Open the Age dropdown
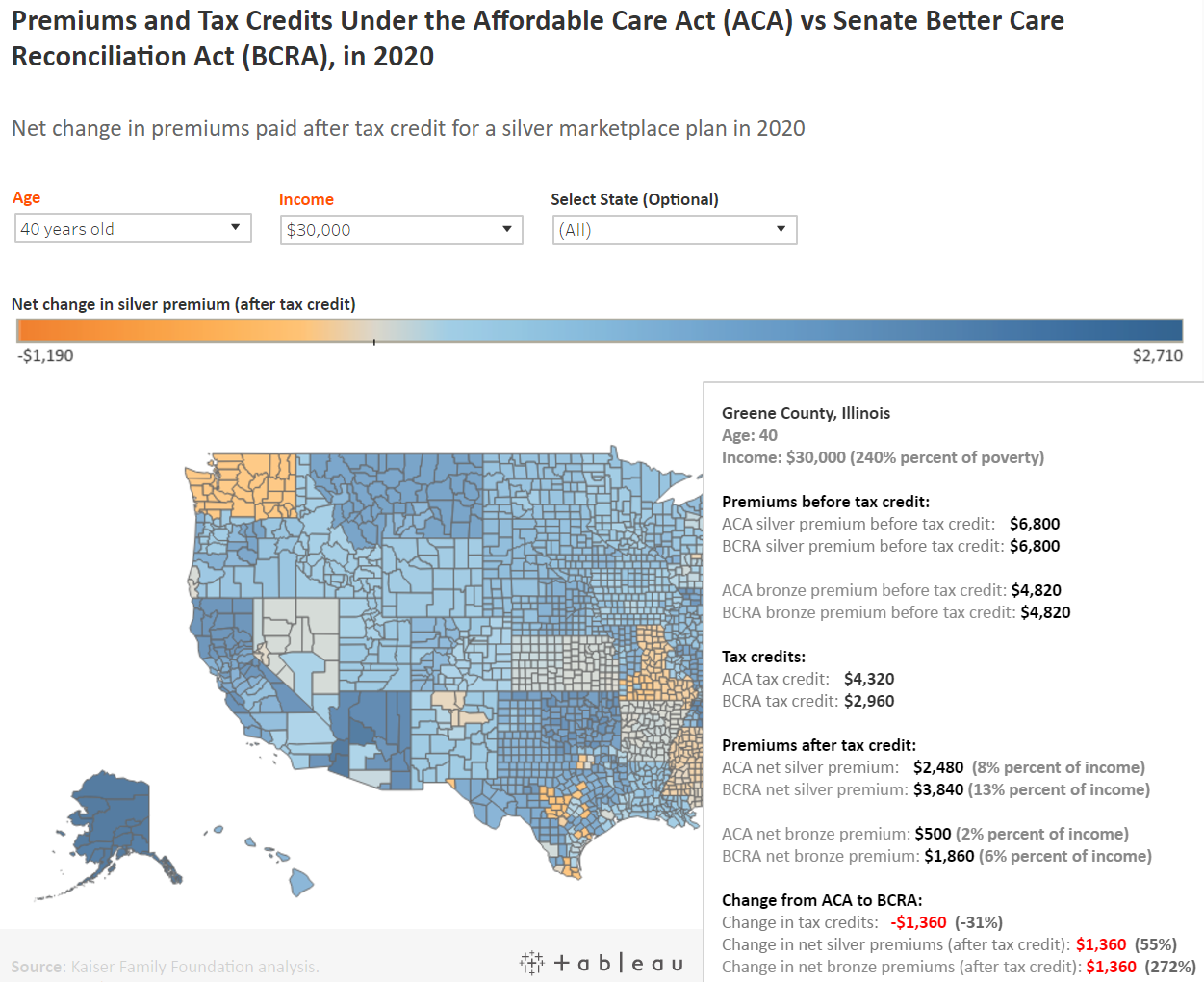Image resolution: width=1204 pixels, height=982 pixels. click(132, 227)
